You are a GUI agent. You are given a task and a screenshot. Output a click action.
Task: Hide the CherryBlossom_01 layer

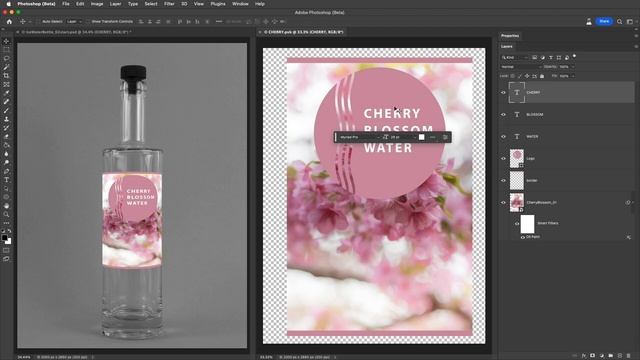tap(503, 202)
